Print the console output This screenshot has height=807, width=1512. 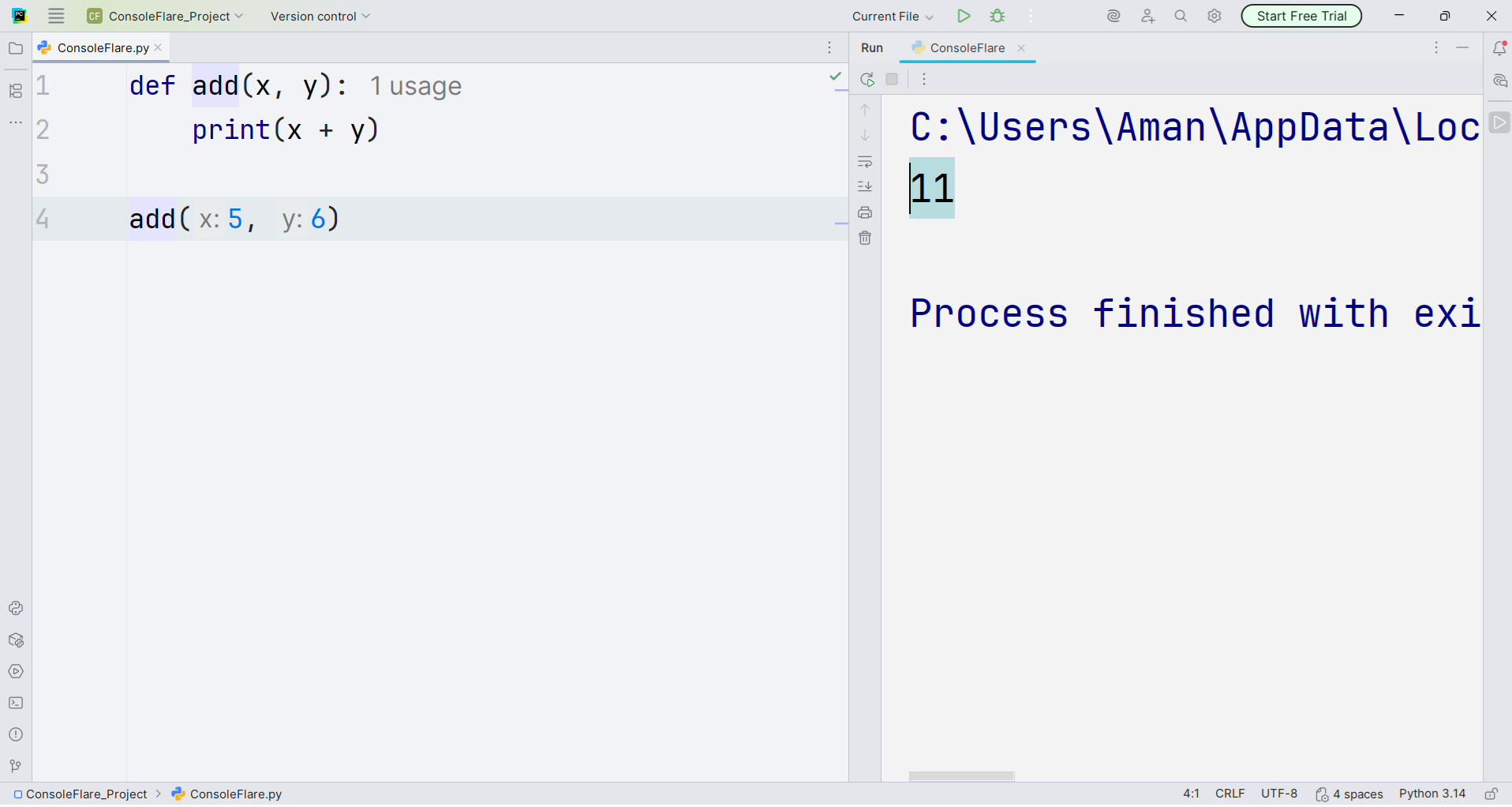click(x=866, y=212)
